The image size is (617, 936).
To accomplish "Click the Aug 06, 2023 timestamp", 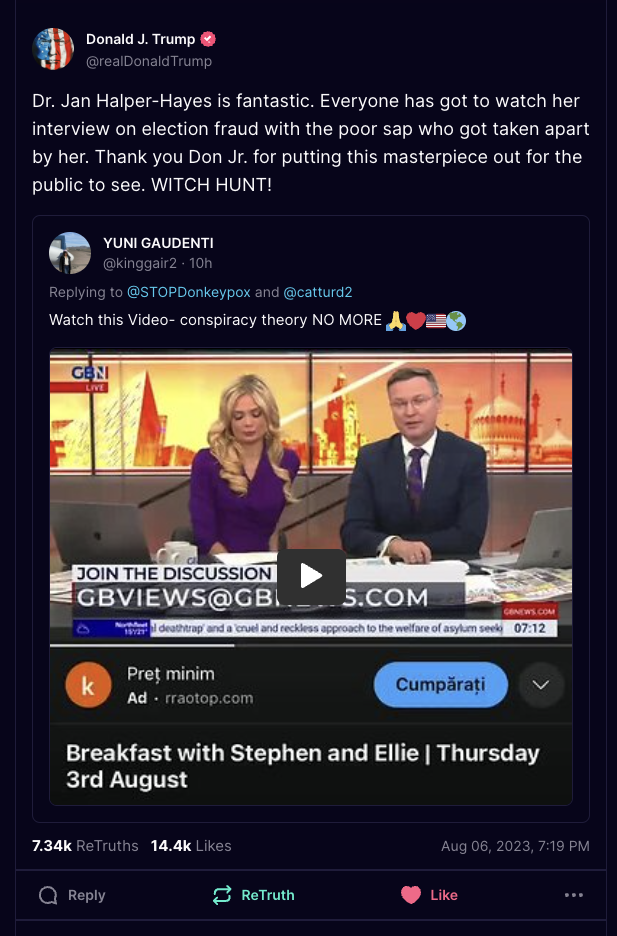I will tap(515, 846).
